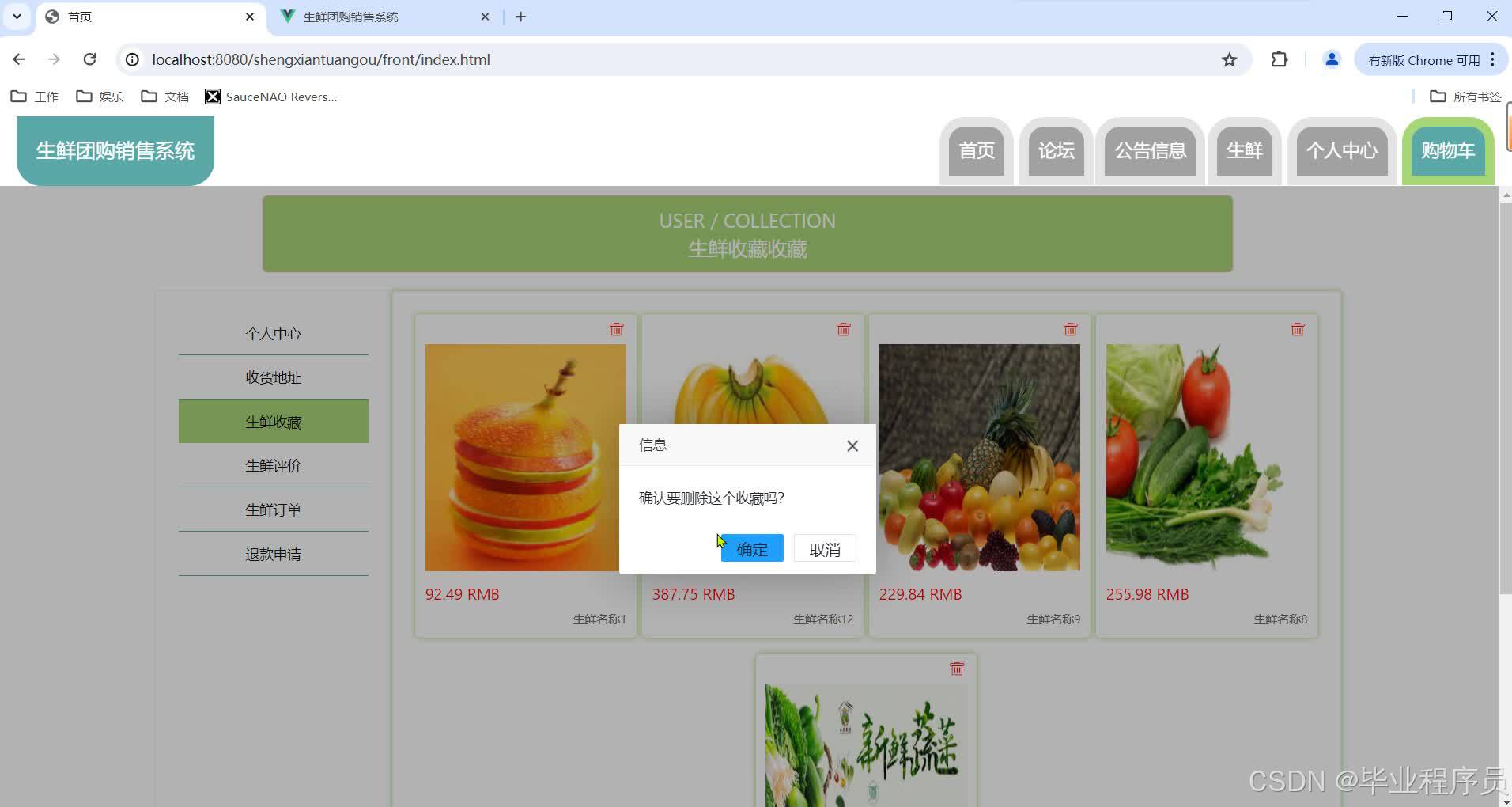Open 个人中心 in top site menu
The height and width of the screenshot is (807, 1512).
click(1341, 150)
